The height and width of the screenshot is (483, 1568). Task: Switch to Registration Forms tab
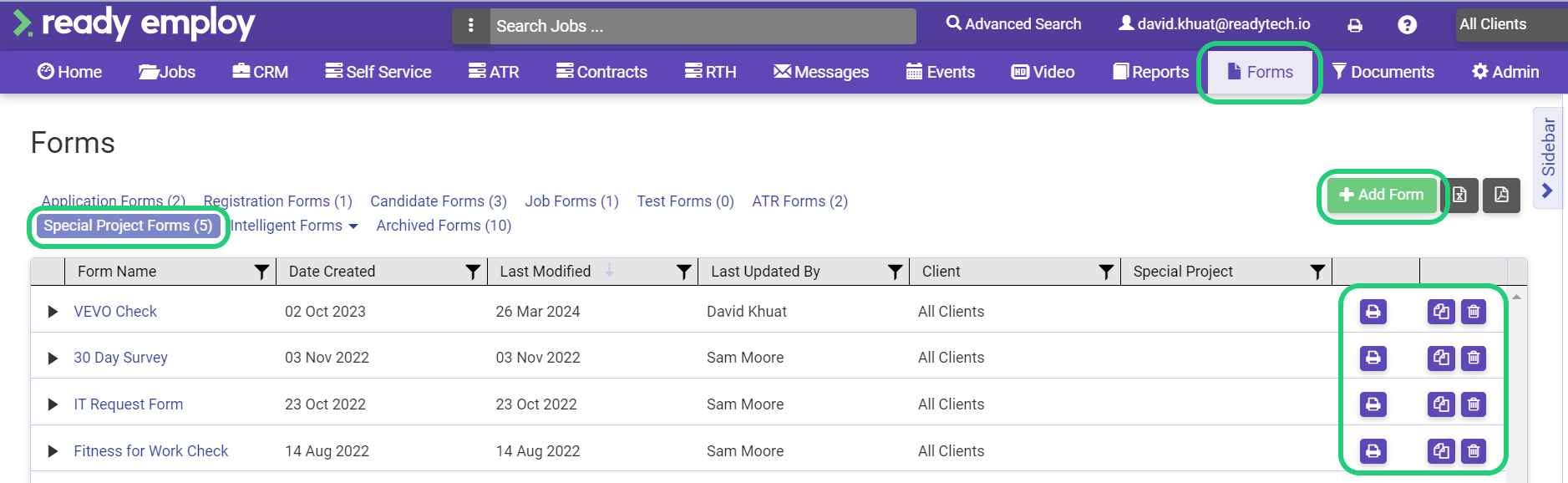tap(278, 201)
